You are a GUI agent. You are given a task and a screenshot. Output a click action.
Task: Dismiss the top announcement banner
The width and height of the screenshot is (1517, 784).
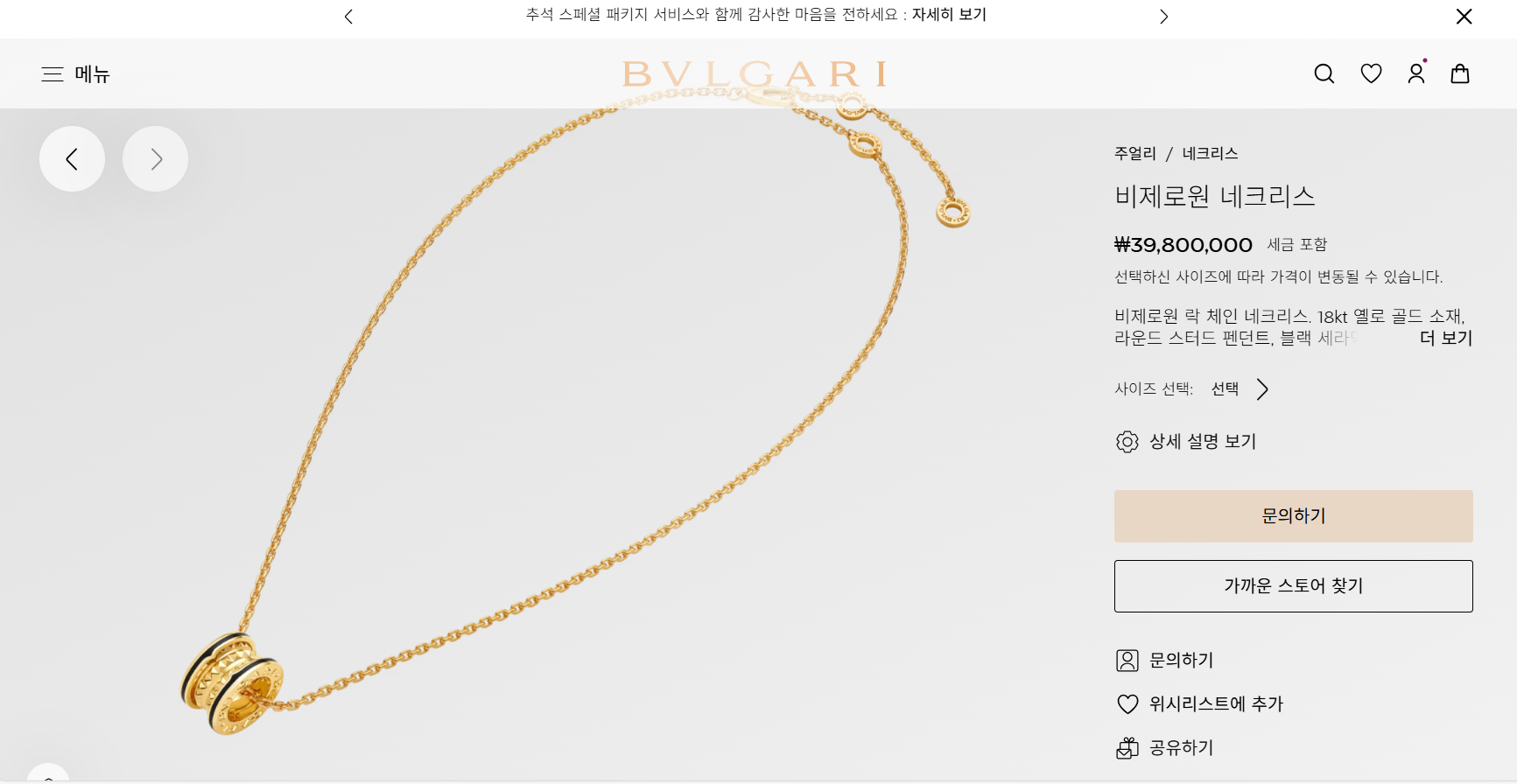pos(1464,17)
